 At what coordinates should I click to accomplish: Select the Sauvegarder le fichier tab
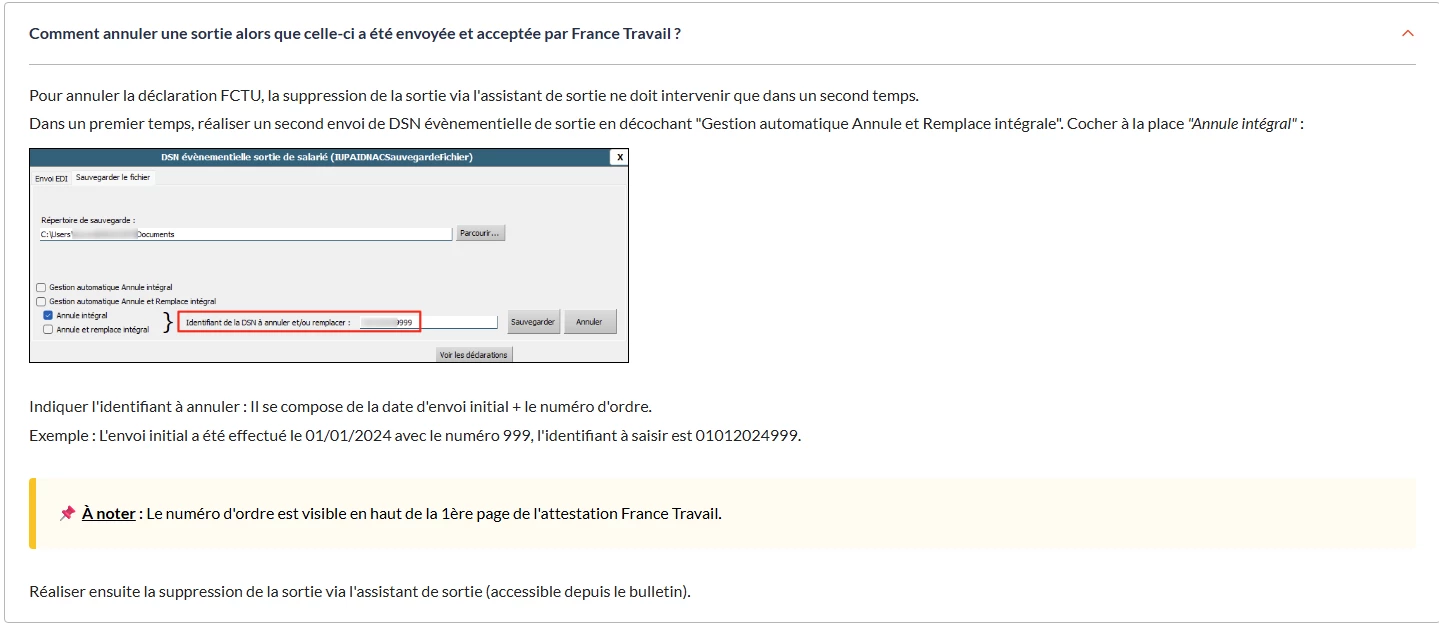click(x=112, y=178)
